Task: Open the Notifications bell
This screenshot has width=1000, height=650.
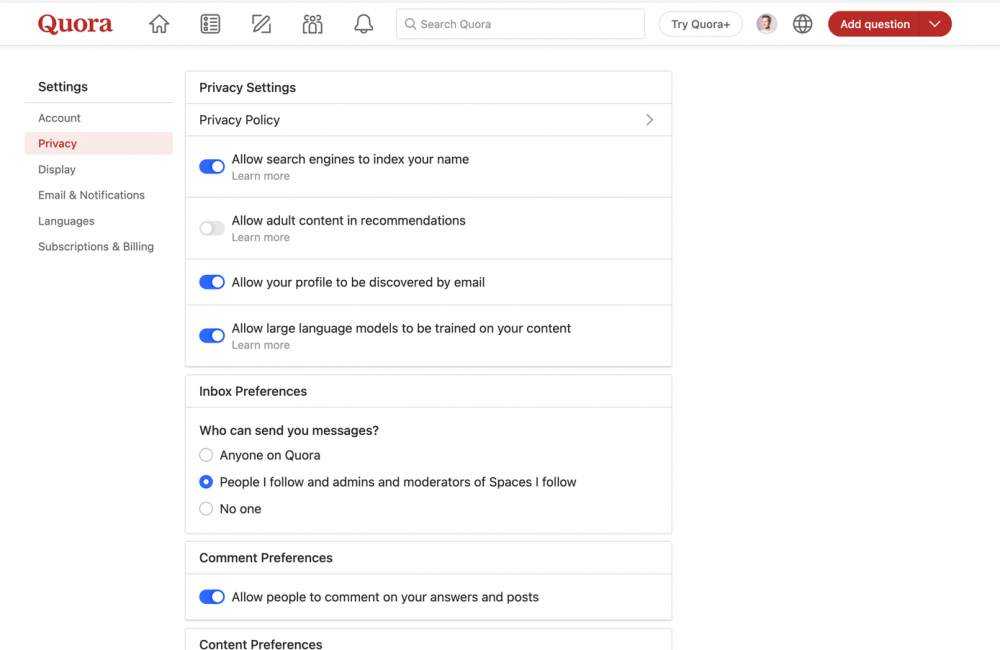Action: tap(364, 24)
